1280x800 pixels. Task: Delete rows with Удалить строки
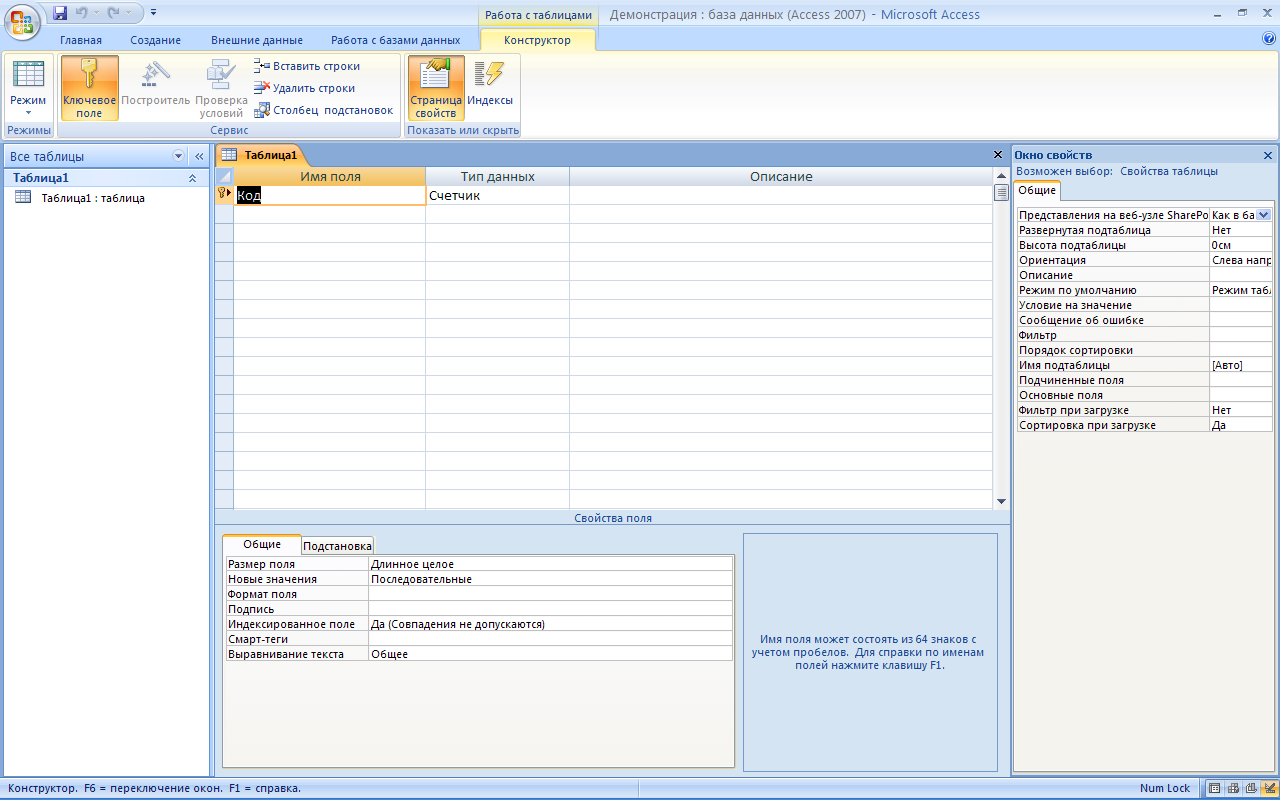[305, 88]
